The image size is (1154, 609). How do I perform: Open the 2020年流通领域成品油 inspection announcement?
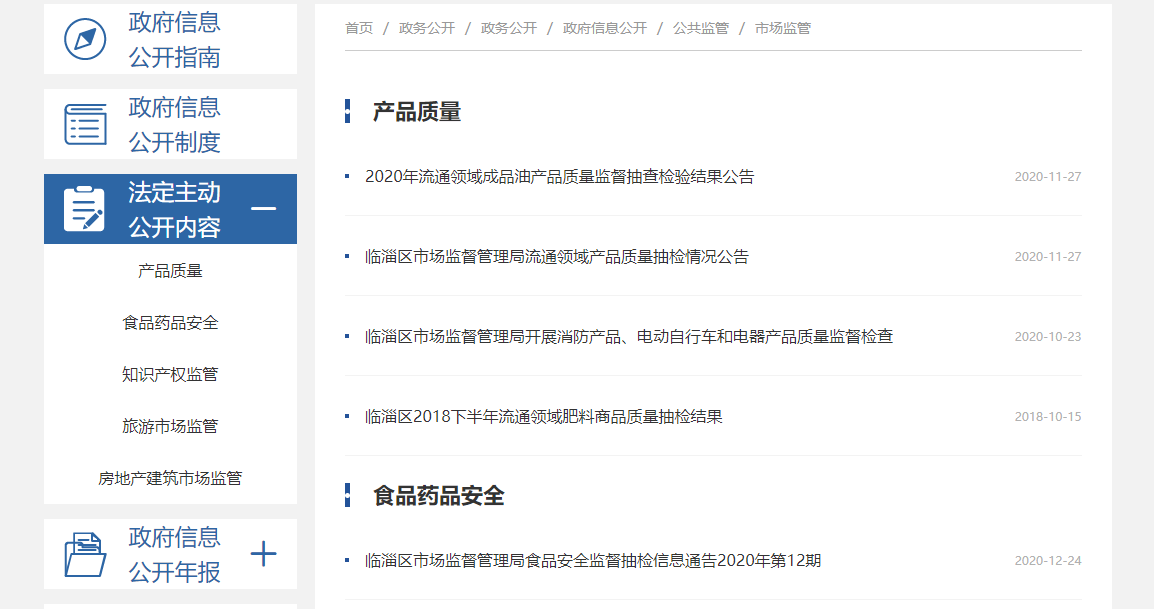coord(559,177)
